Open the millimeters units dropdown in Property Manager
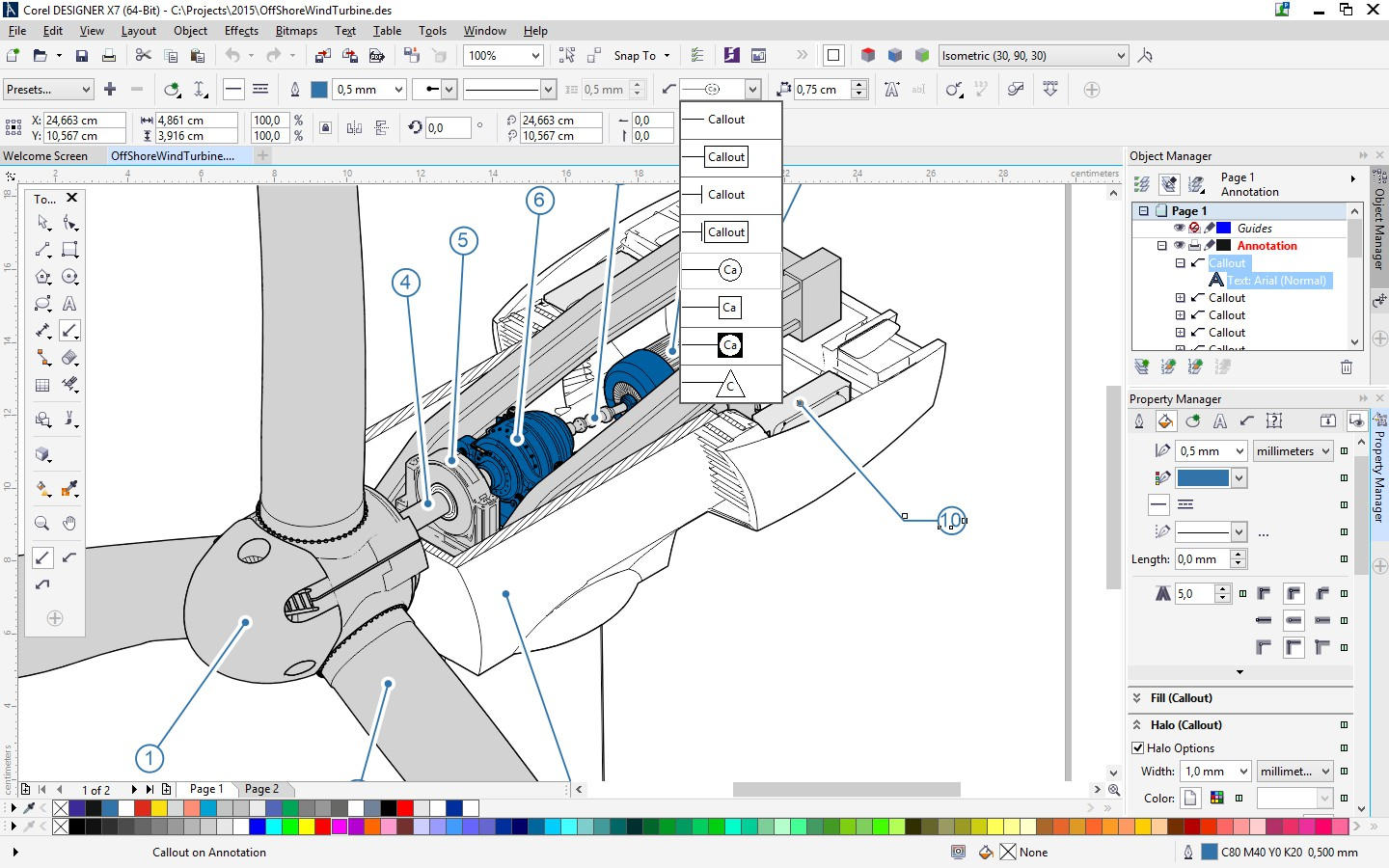 [x=1293, y=451]
